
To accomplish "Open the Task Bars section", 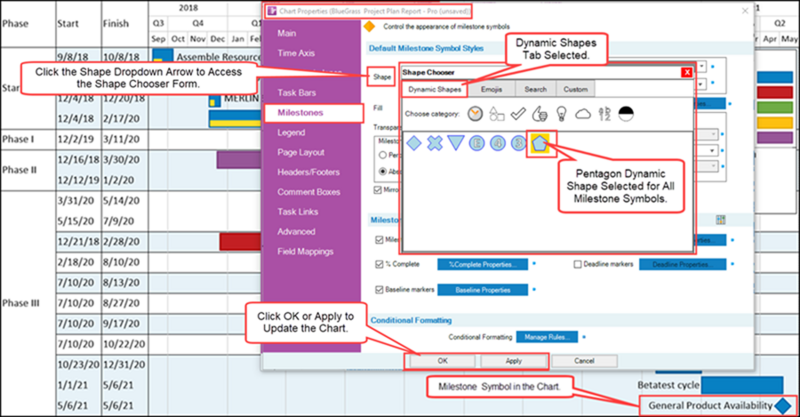I will 296,93.
